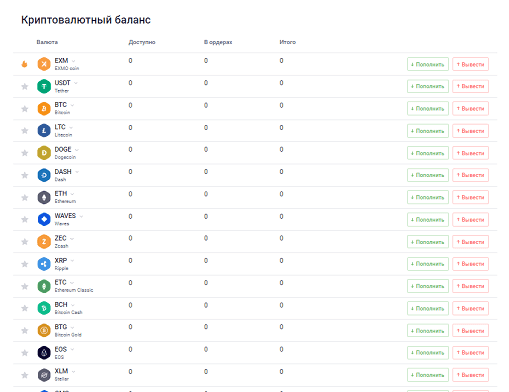This screenshot has height=392, width=509.
Task: Expand the chevron next to WAVES
Action: tap(81, 216)
